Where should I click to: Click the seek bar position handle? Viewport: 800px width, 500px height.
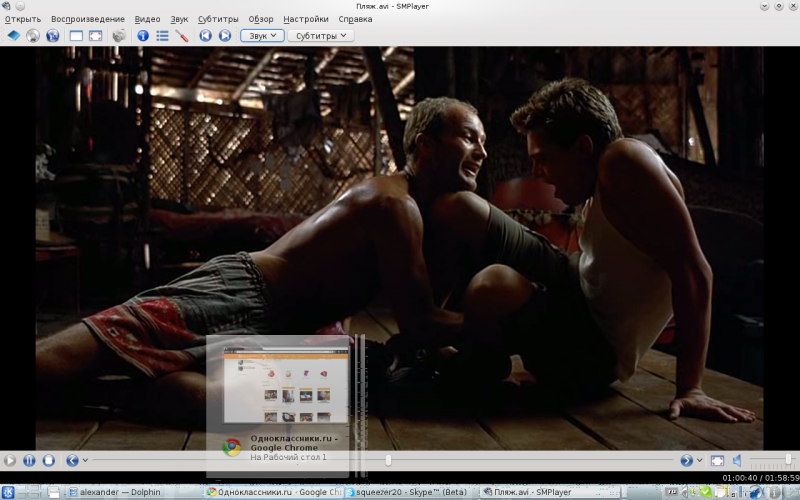point(388,460)
